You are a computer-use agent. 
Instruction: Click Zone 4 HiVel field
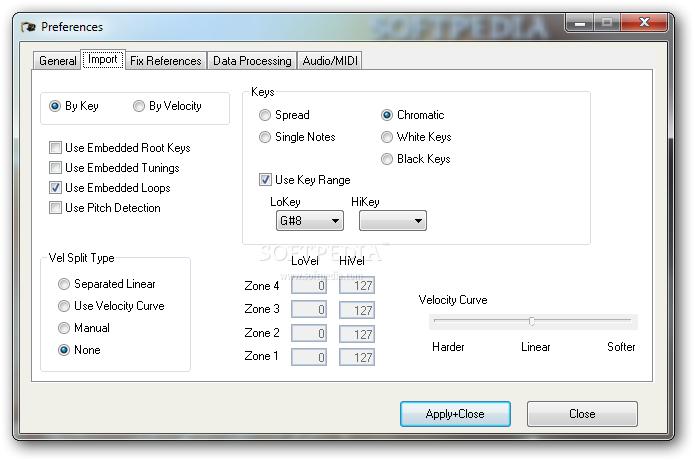pos(357,285)
